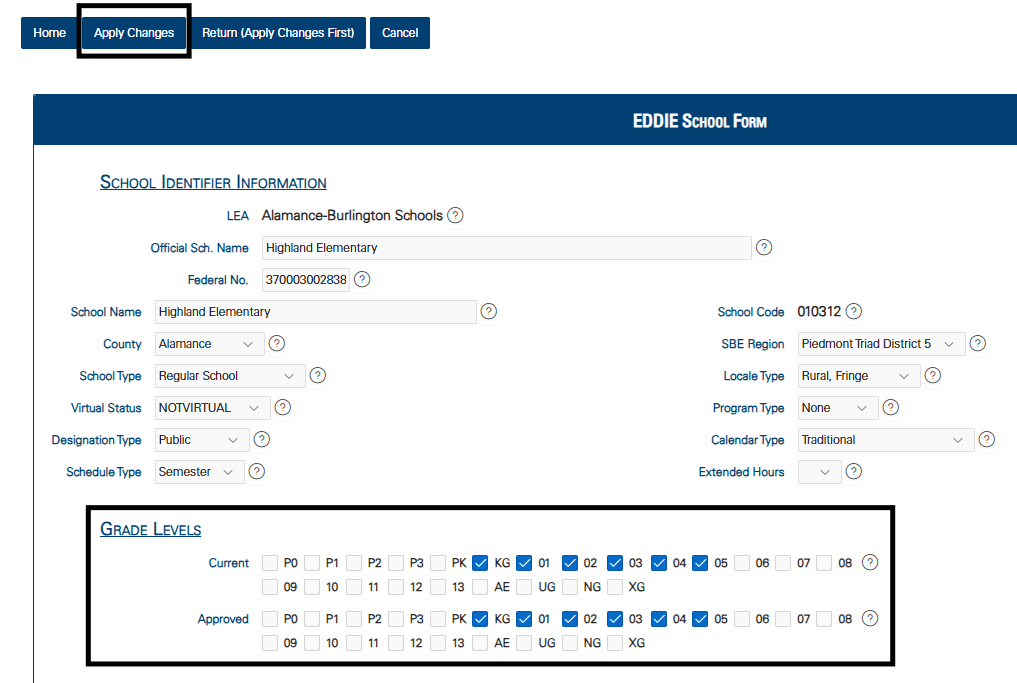The image size is (1017, 683).
Task: Click the Locale Type help icon
Action: pyautogui.click(x=932, y=375)
